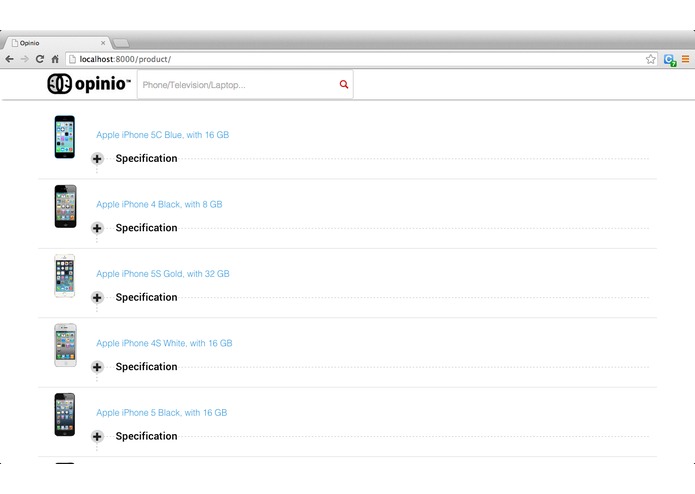Open the blue extension icon in toolbar
Image resolution: width=695 pixels, height=494 pixels.
tap(670, 59)
